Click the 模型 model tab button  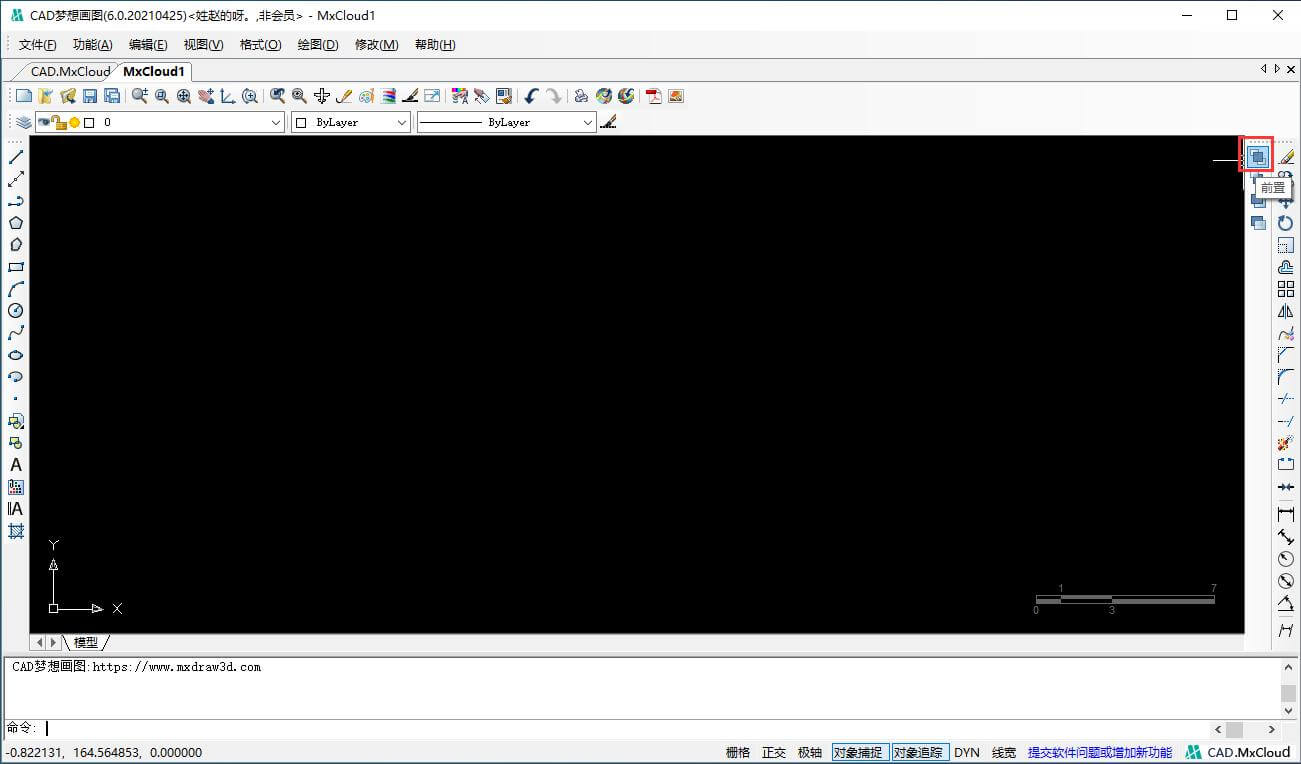point(86,642)
